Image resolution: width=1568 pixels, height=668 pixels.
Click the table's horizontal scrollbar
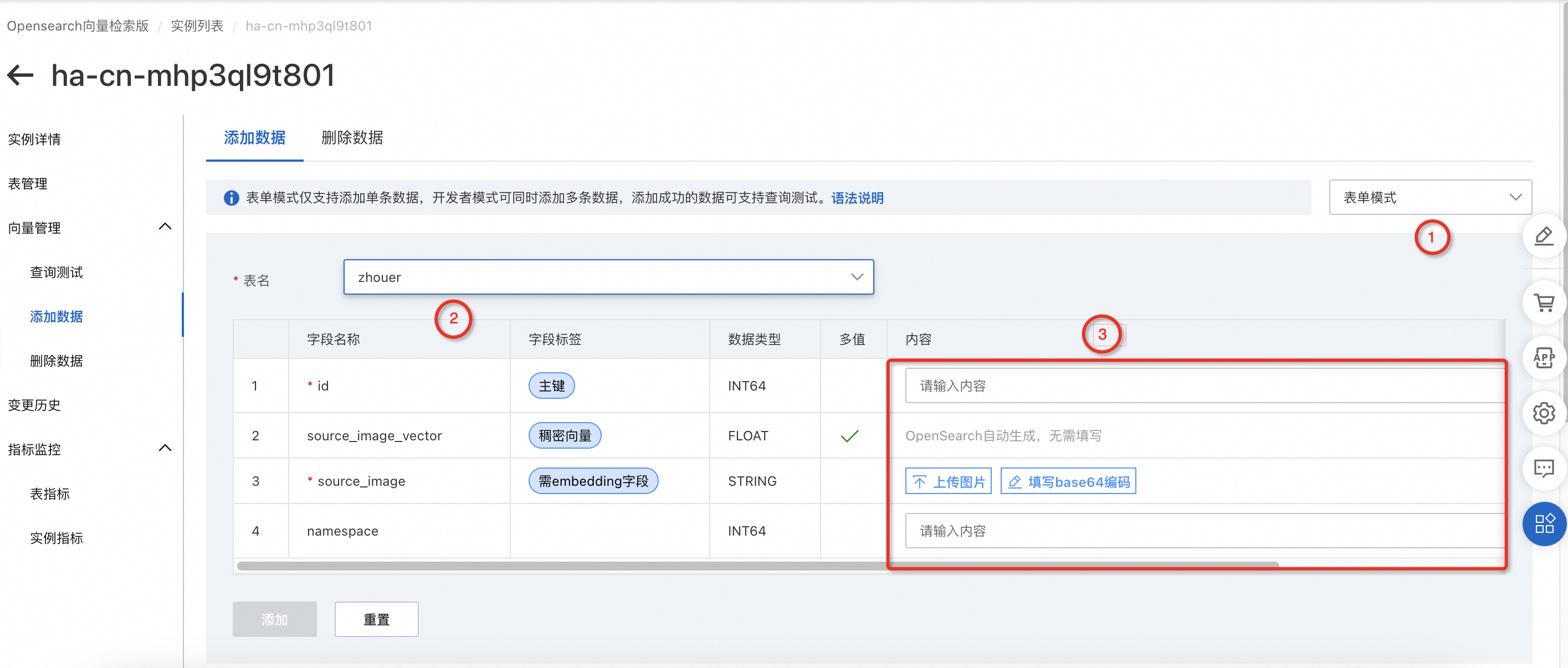coord(757,566)
